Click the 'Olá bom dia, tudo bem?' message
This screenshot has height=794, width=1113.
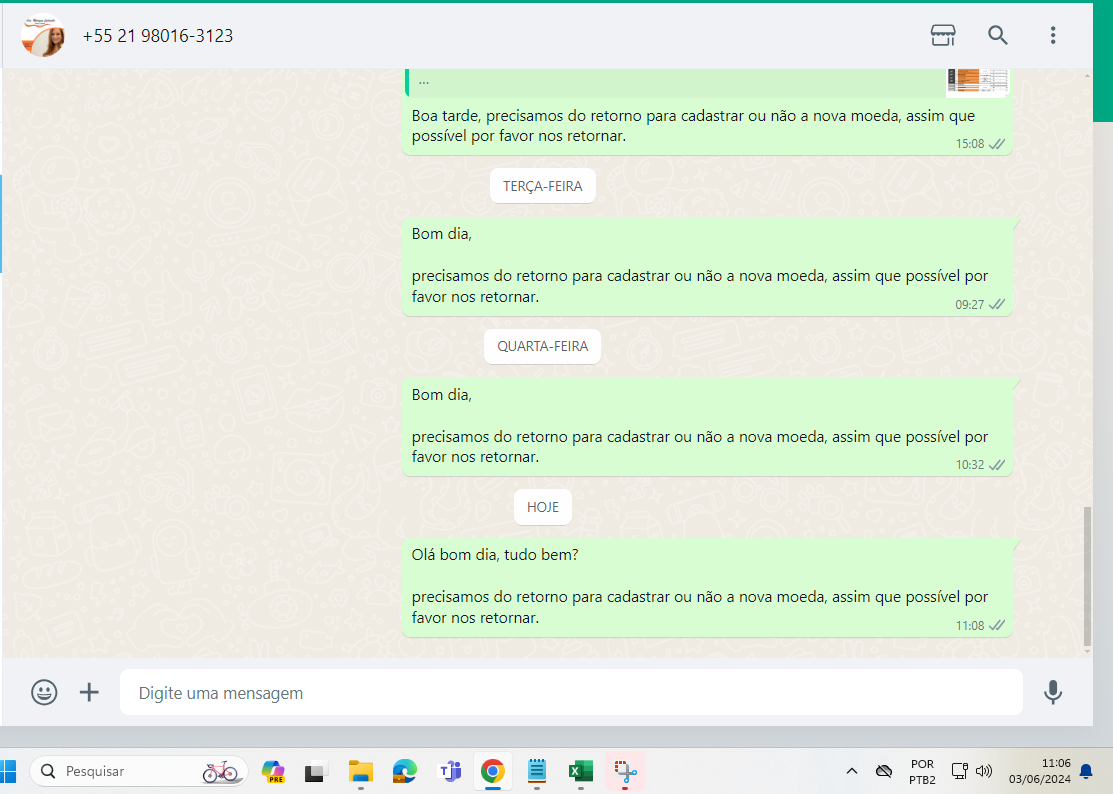[x=495, y=555]
